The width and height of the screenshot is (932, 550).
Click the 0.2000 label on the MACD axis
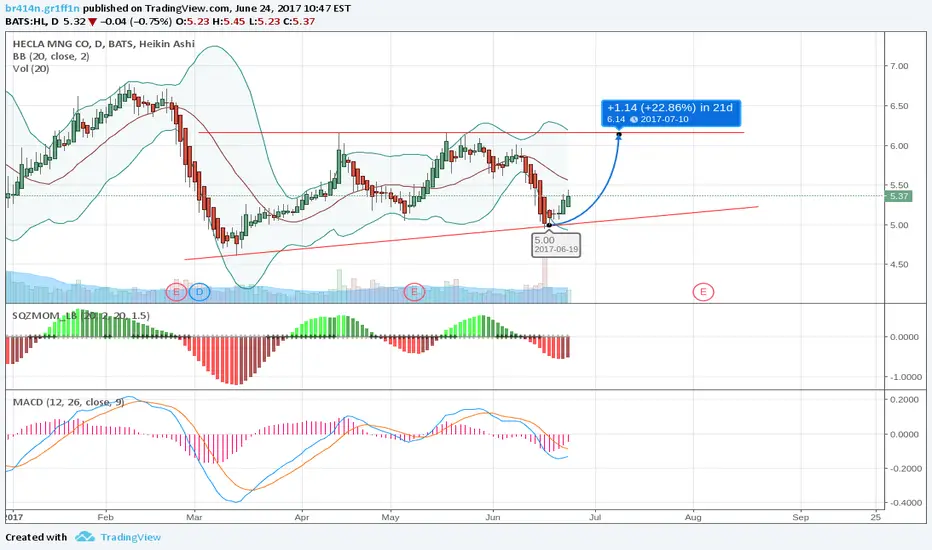tap(904, 400)
